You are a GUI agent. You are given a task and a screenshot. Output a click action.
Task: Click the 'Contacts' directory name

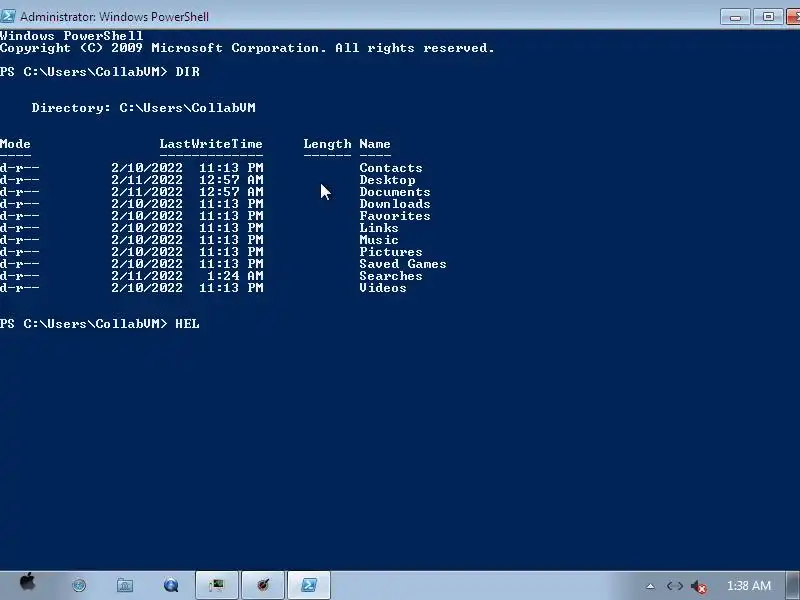click(391, 168)
